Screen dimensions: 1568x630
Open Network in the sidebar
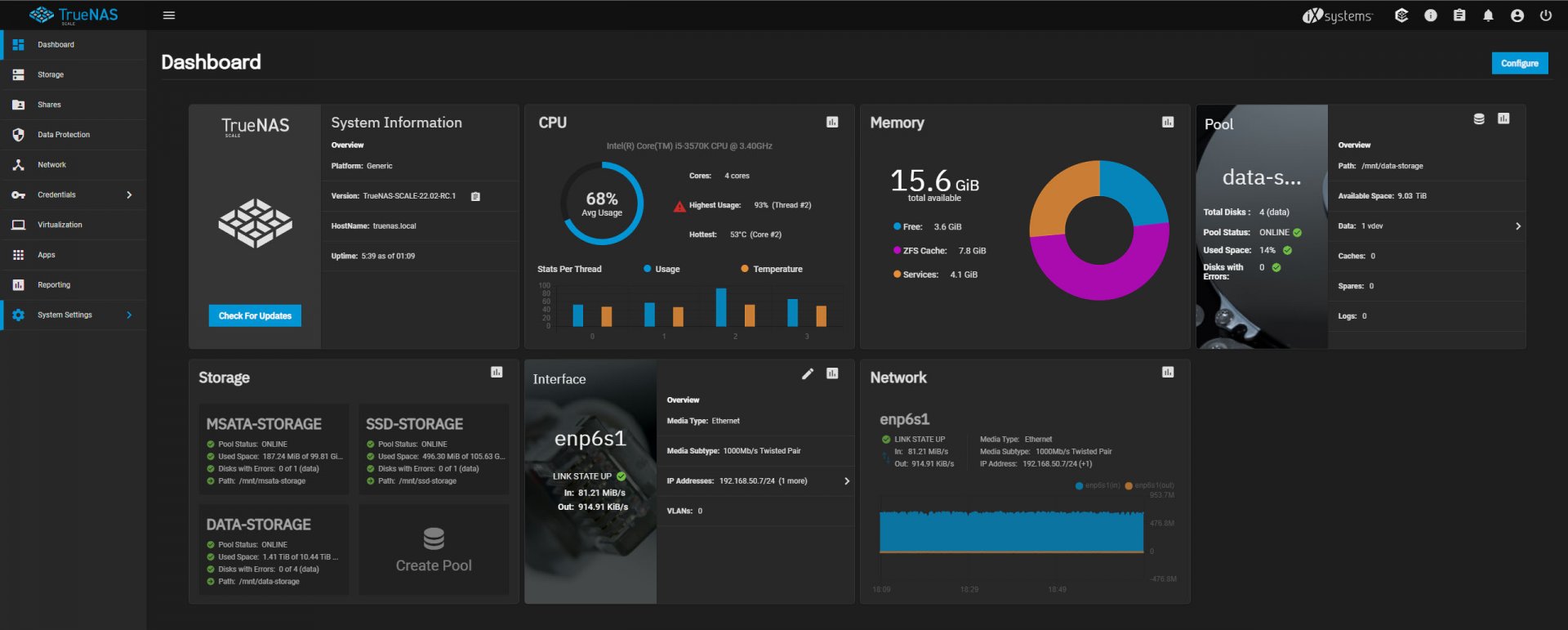click(x=73, y=165)
